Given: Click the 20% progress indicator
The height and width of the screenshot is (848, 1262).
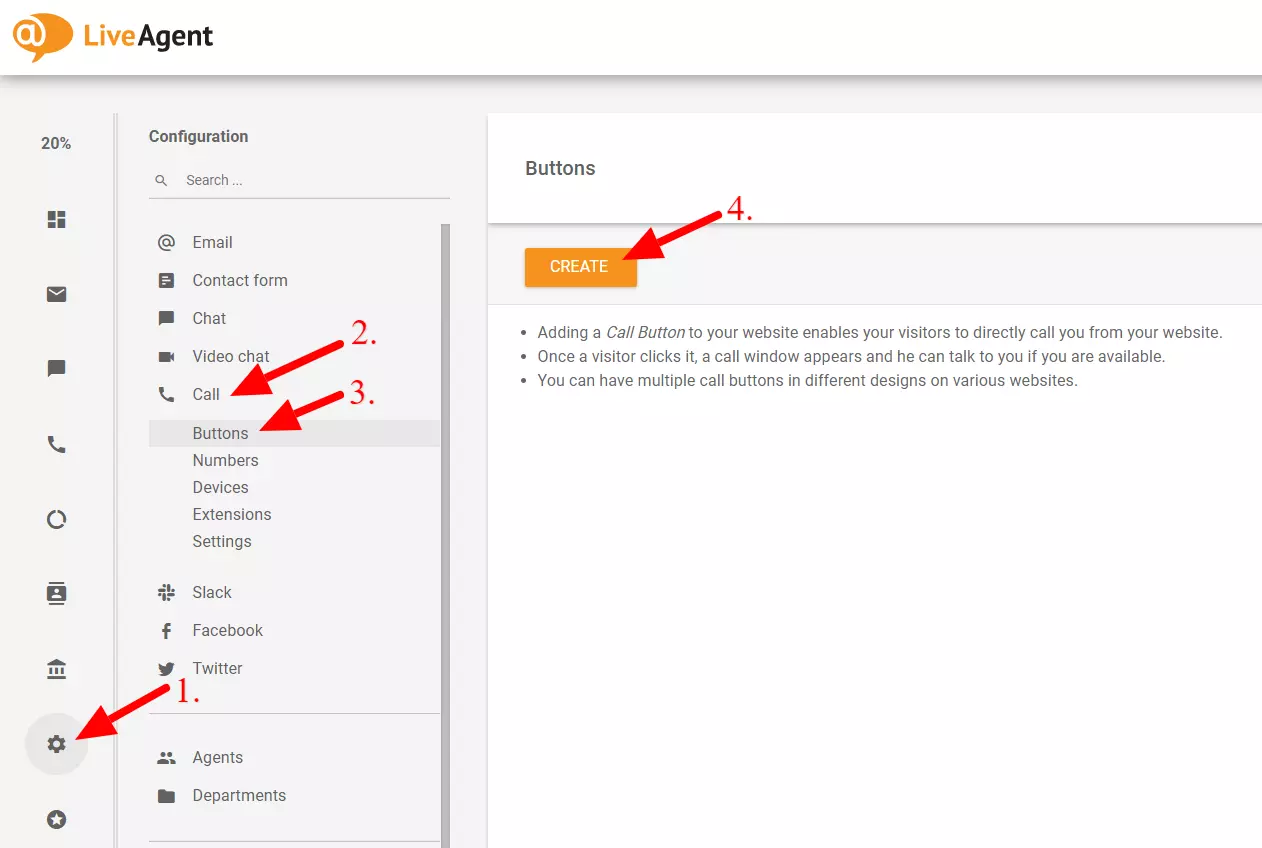Looking at the screenshot, I should [x=56, y=143].
